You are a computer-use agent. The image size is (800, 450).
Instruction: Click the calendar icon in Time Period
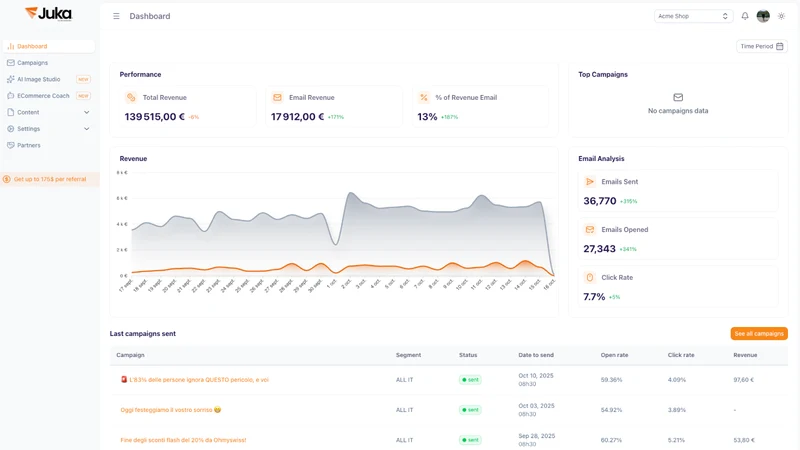pyautogui.click(x=780, y=46)
